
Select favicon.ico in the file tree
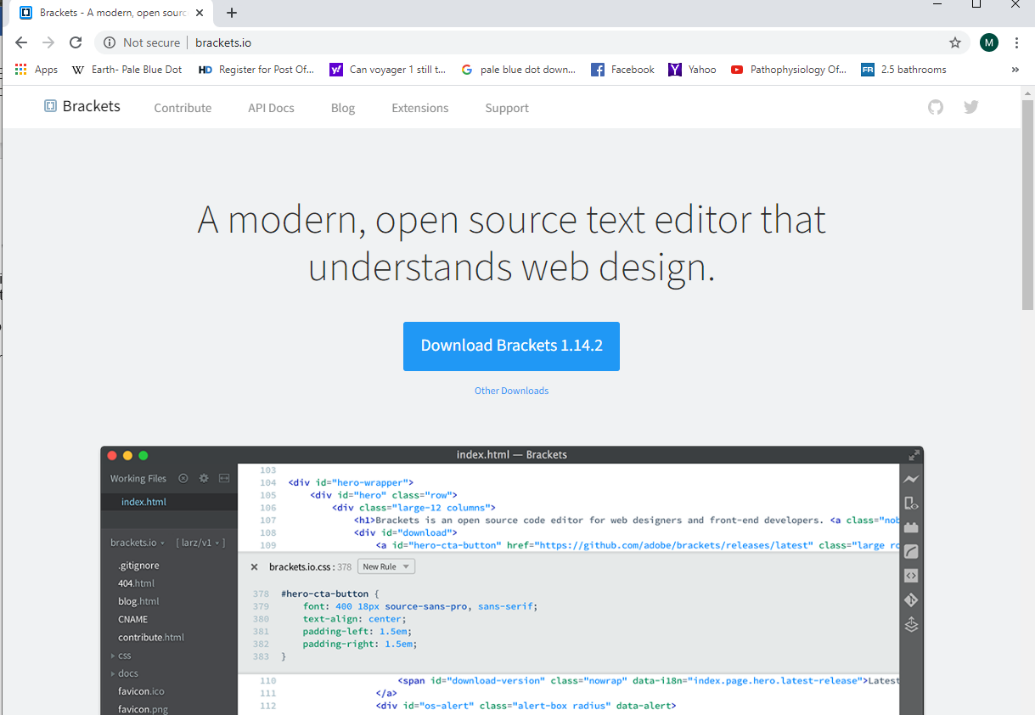click(x=141, y=691)
